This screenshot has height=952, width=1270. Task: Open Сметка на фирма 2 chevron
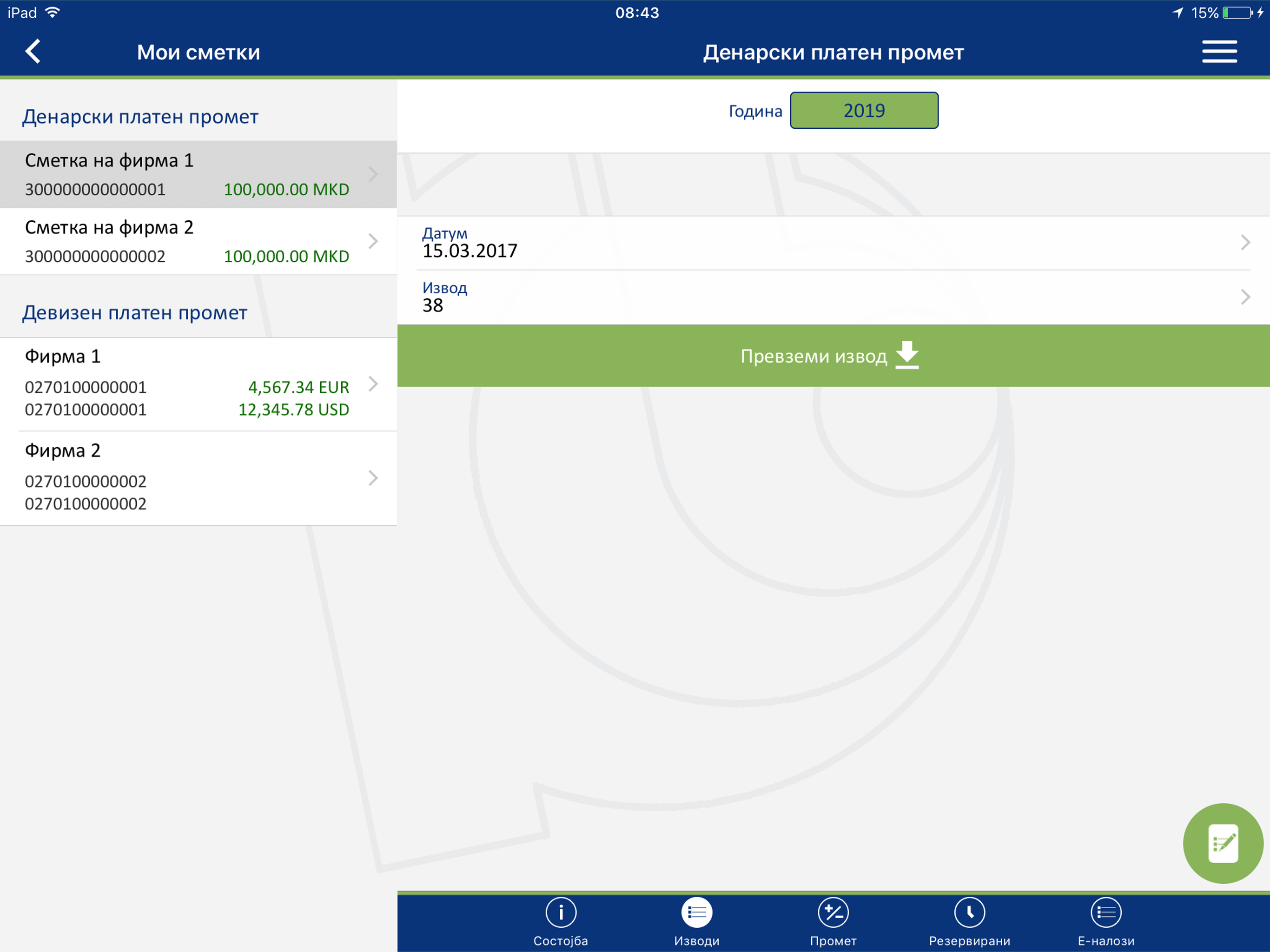tap(373, 241)
